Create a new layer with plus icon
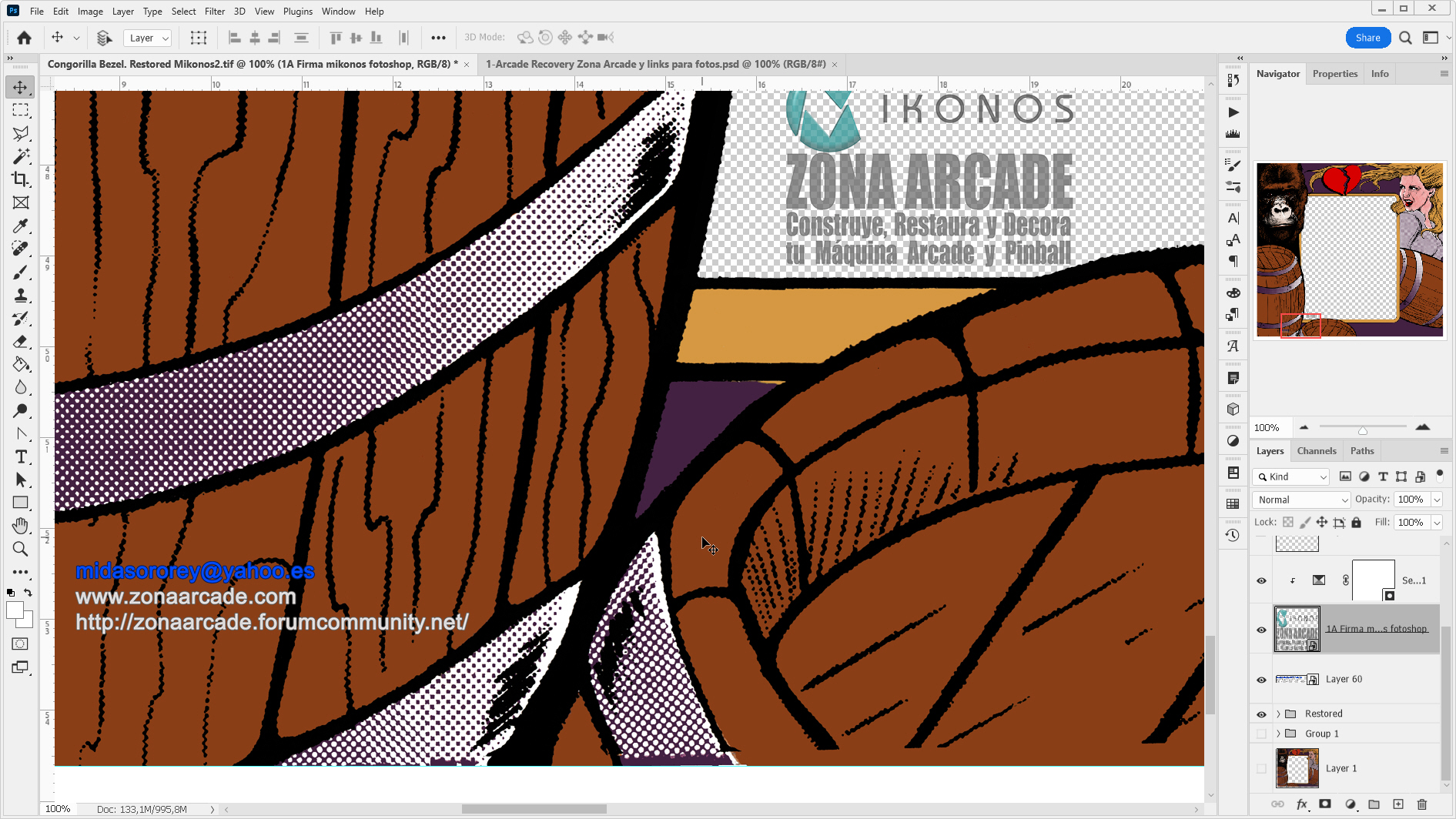1456x819 pixels. coord(1398,804)
